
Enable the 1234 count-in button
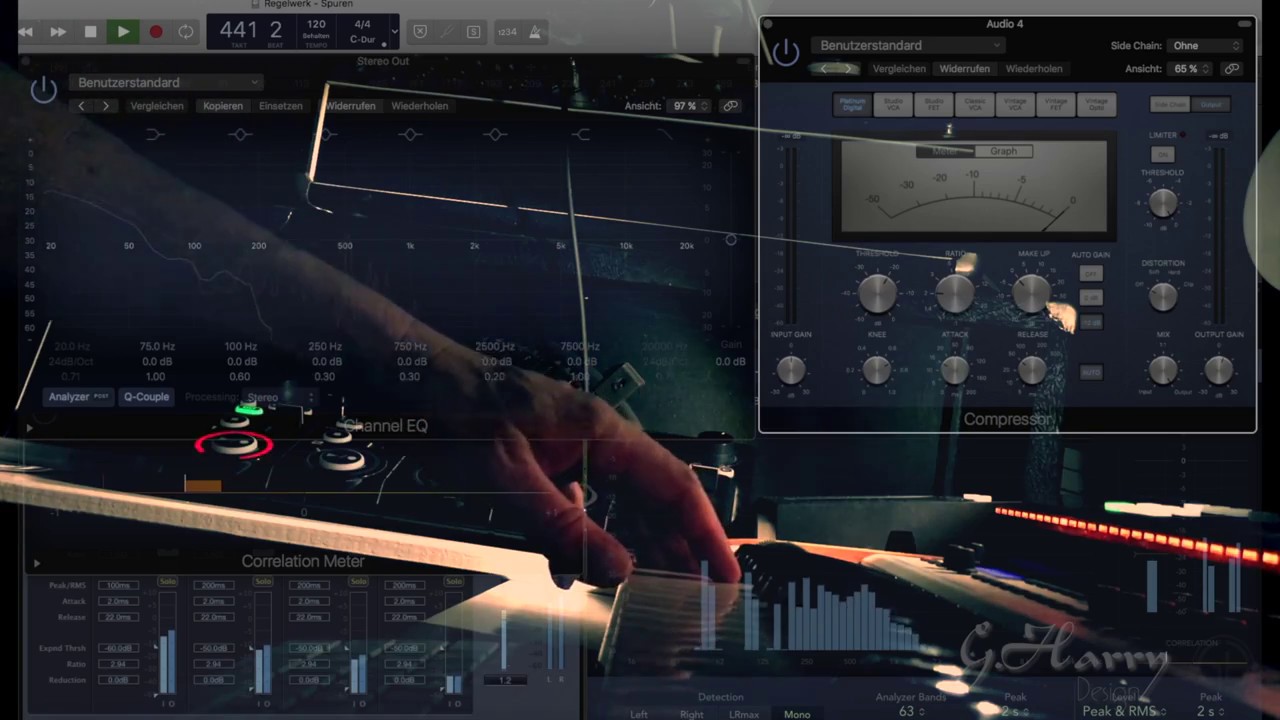(507, 32)
